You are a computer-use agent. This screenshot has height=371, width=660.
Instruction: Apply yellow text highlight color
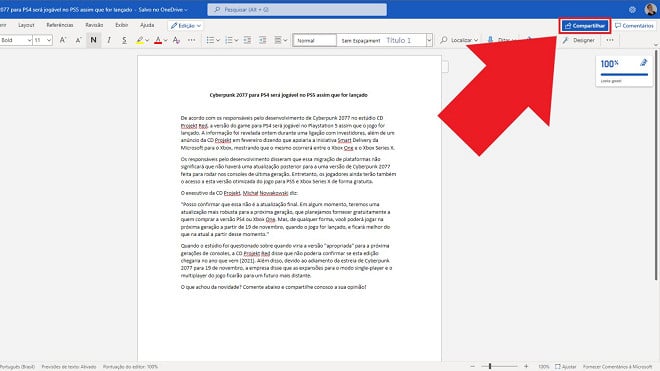pos(139,40)
